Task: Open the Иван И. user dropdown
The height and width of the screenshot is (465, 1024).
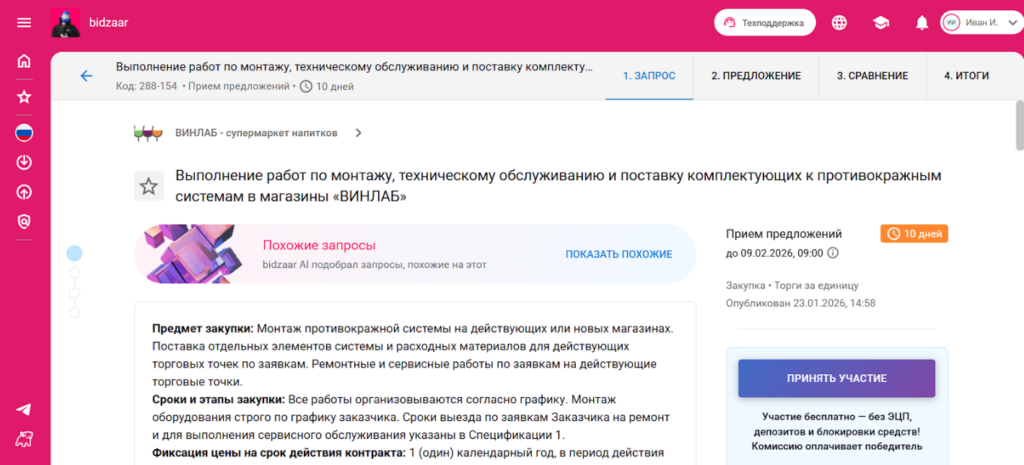Action: 978,22
